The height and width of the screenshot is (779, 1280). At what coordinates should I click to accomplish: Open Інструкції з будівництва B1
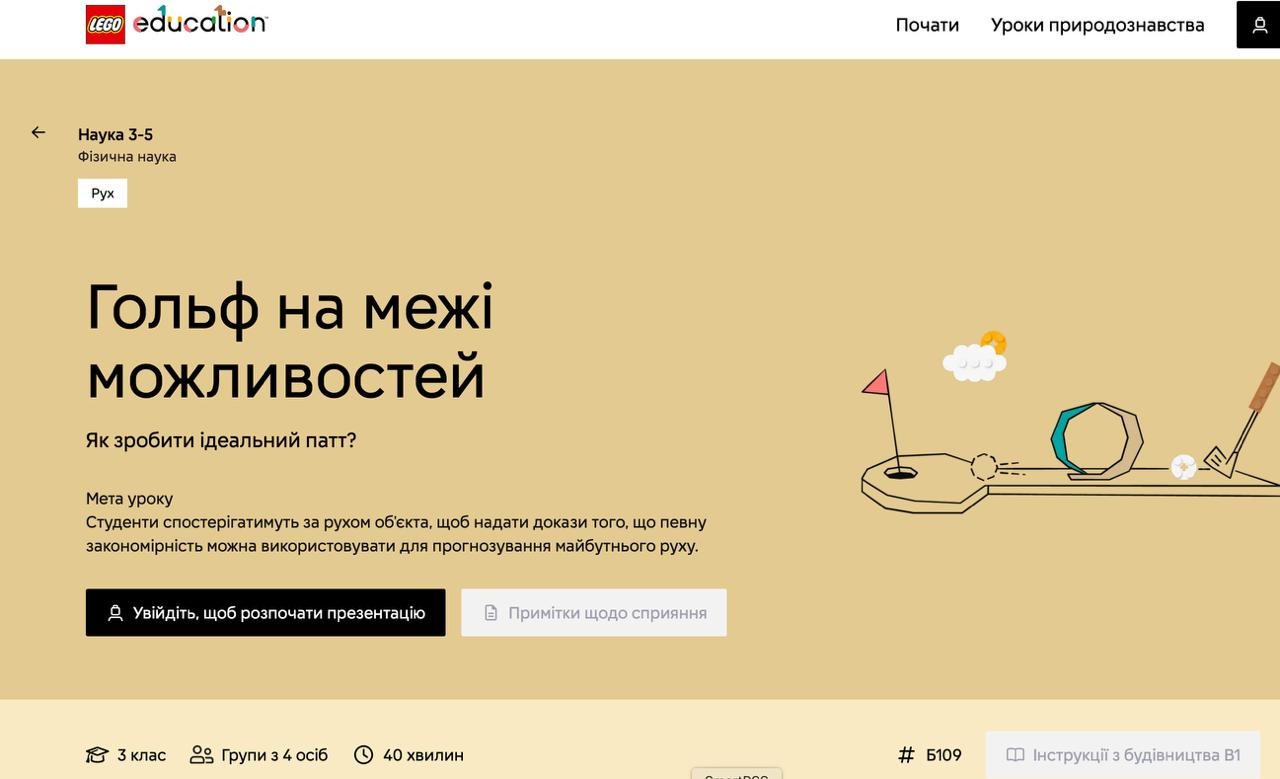tap(1123, 755)
